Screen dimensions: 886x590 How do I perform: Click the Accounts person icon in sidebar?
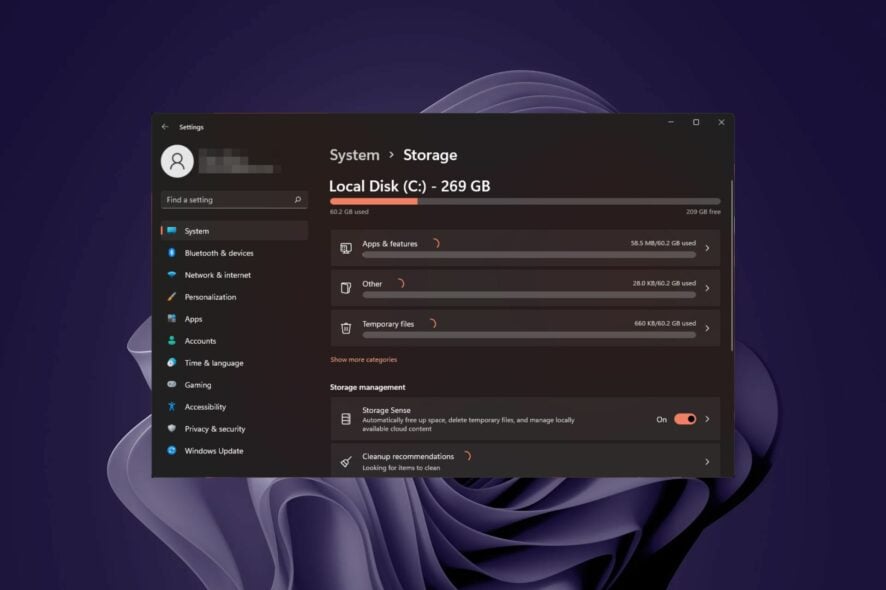(x=172, y=341)
